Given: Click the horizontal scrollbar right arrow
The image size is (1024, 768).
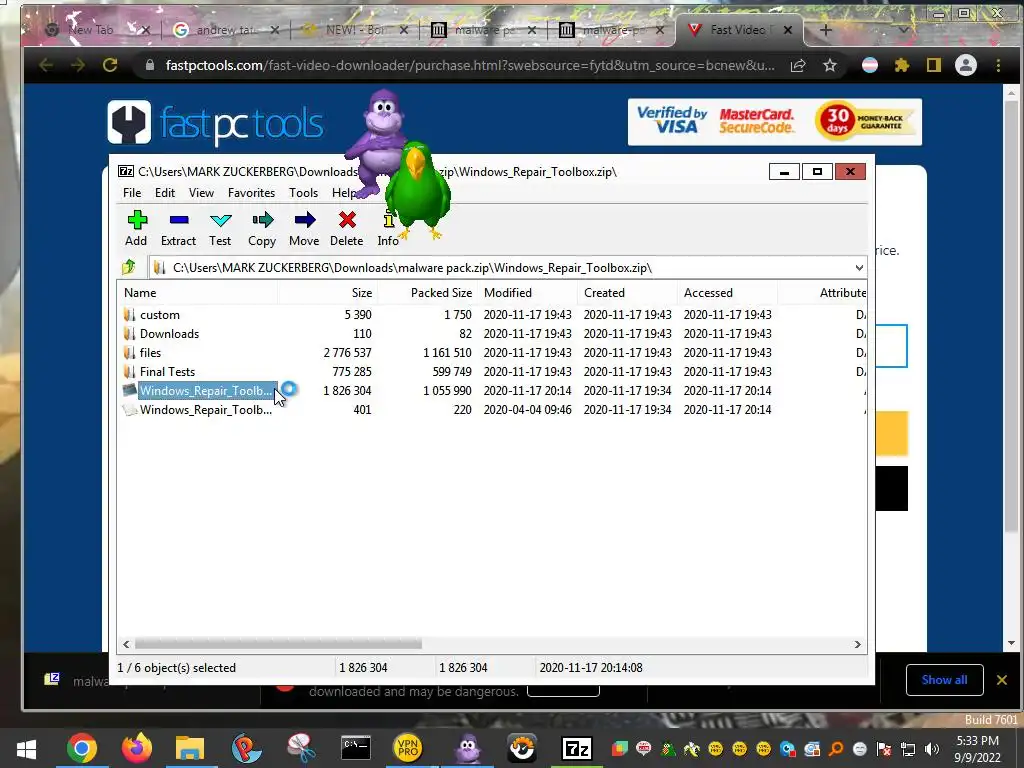Looking at the screenshot, I should coord(857,645).
